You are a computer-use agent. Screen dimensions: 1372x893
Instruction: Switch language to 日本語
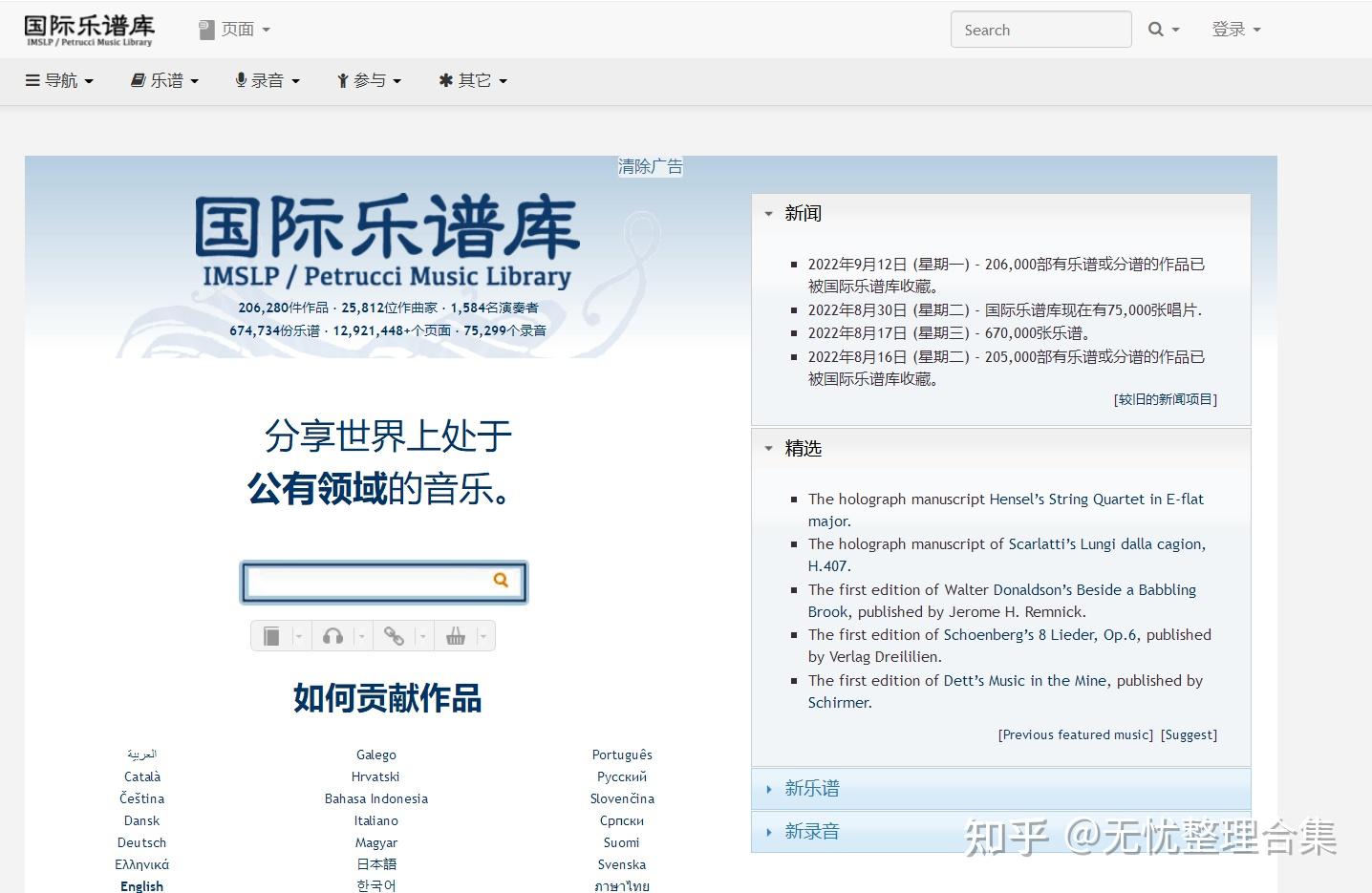(376, 864)
